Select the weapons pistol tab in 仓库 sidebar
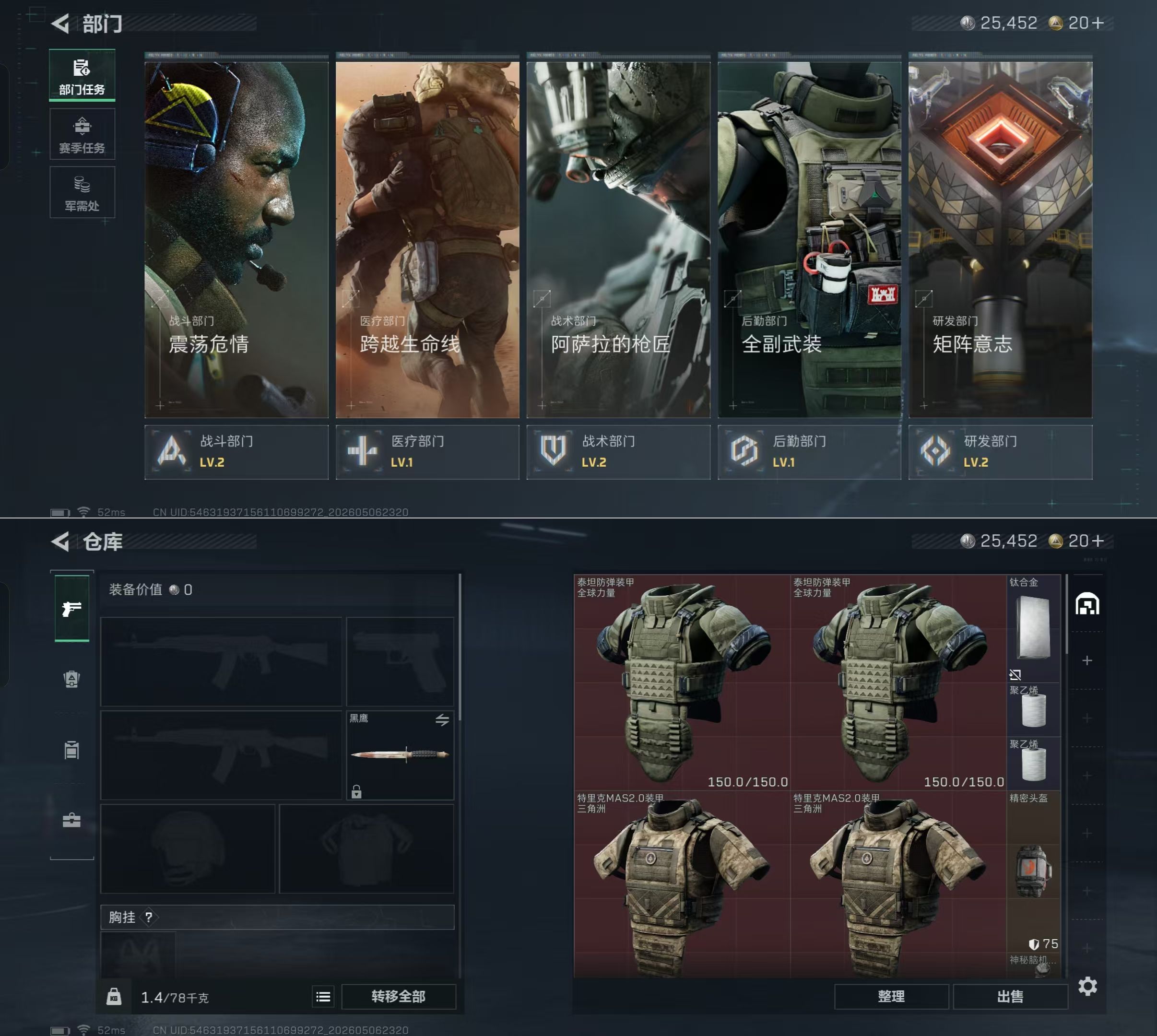The image size is (1157, 1036). [x=72, y=609]
